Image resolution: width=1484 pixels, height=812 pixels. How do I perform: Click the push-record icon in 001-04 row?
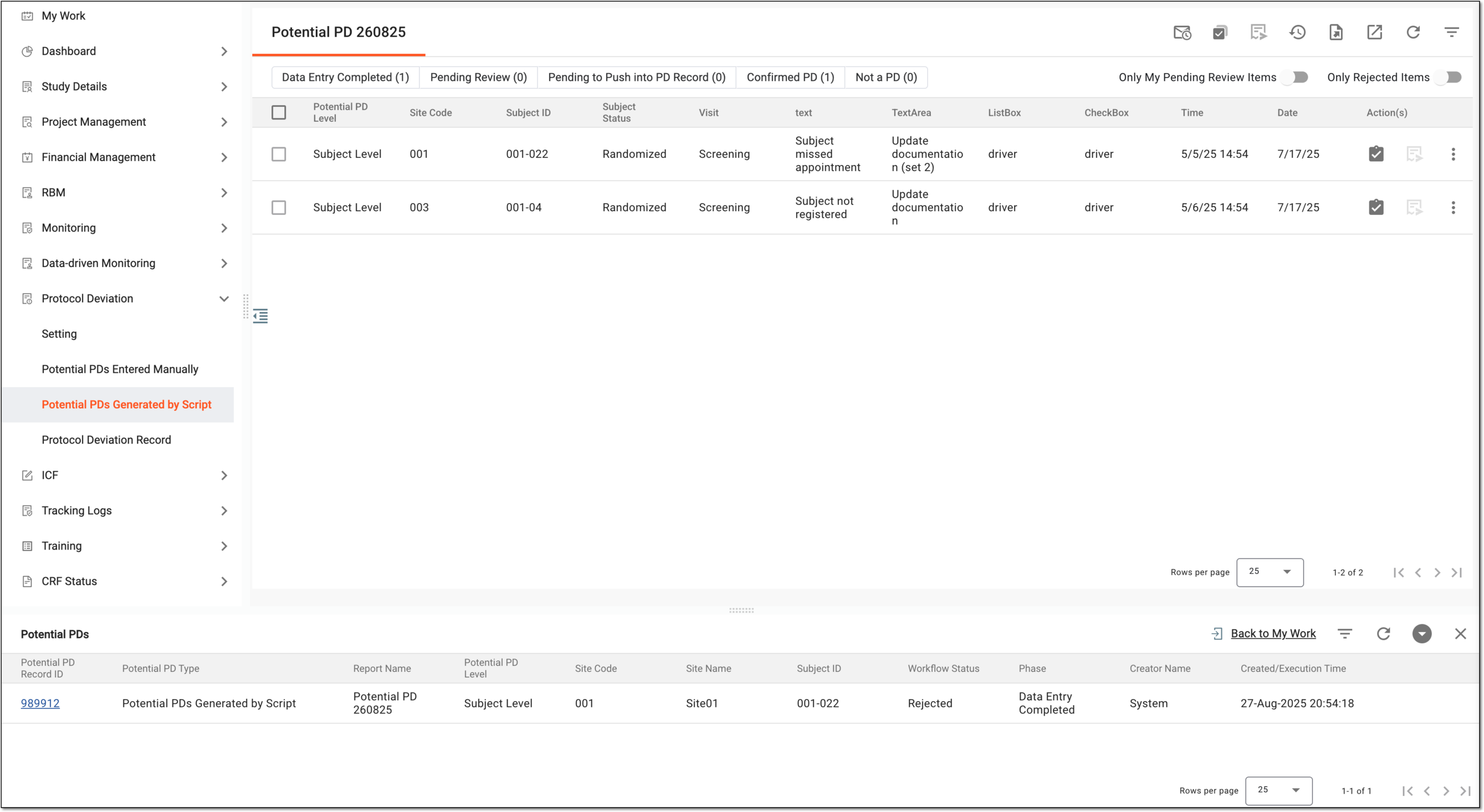point(1415,208)
